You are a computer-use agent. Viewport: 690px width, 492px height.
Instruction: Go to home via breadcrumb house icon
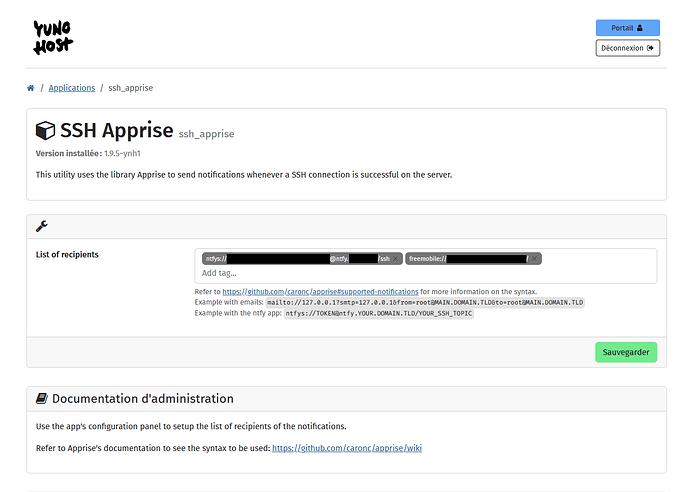tap(30, 88)
